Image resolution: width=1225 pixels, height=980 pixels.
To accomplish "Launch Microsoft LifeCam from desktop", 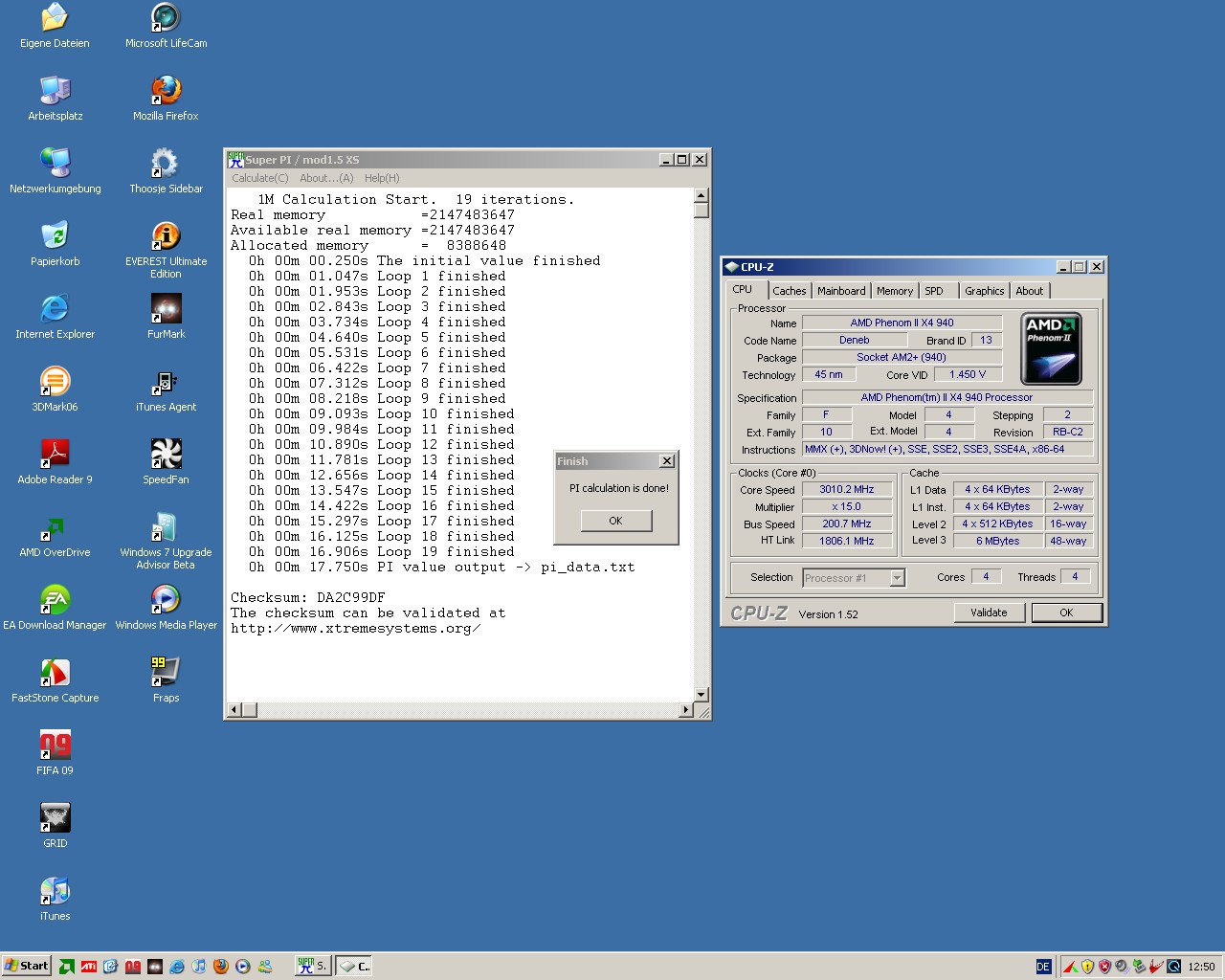I will (166, 26).
